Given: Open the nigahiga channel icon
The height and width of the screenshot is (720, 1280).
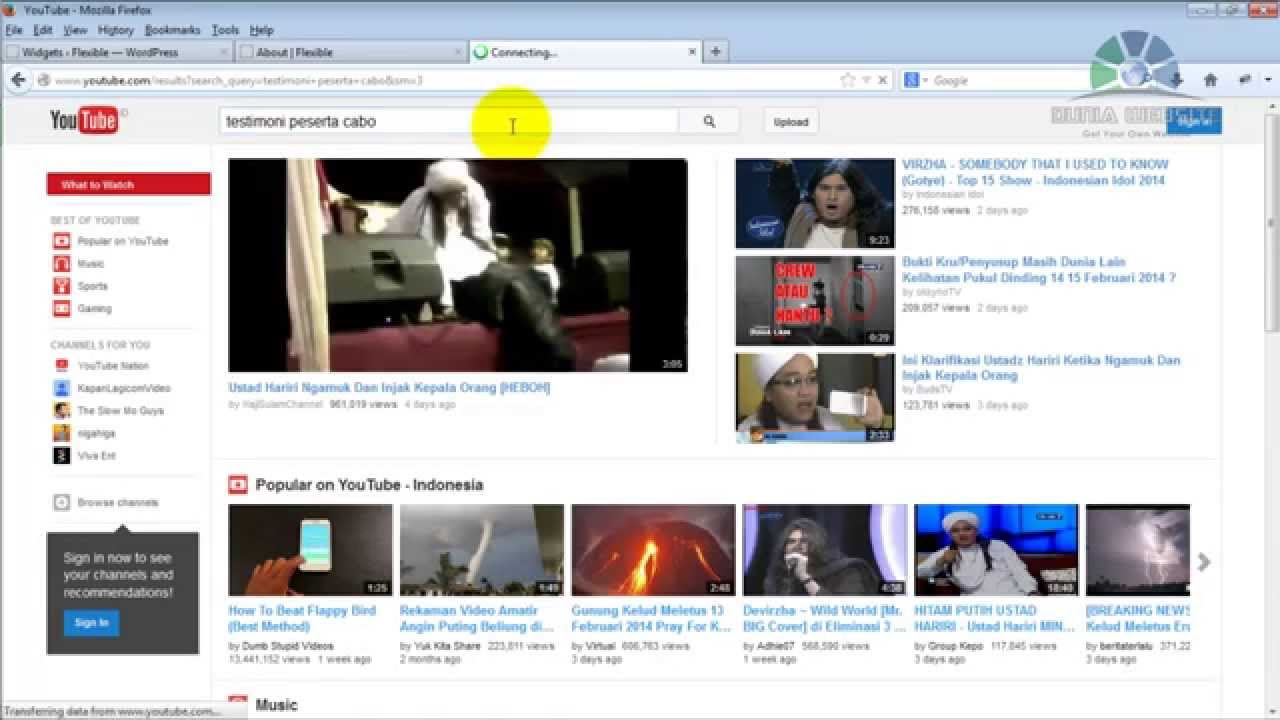Looking at the screenshot, I should [61, 433].
